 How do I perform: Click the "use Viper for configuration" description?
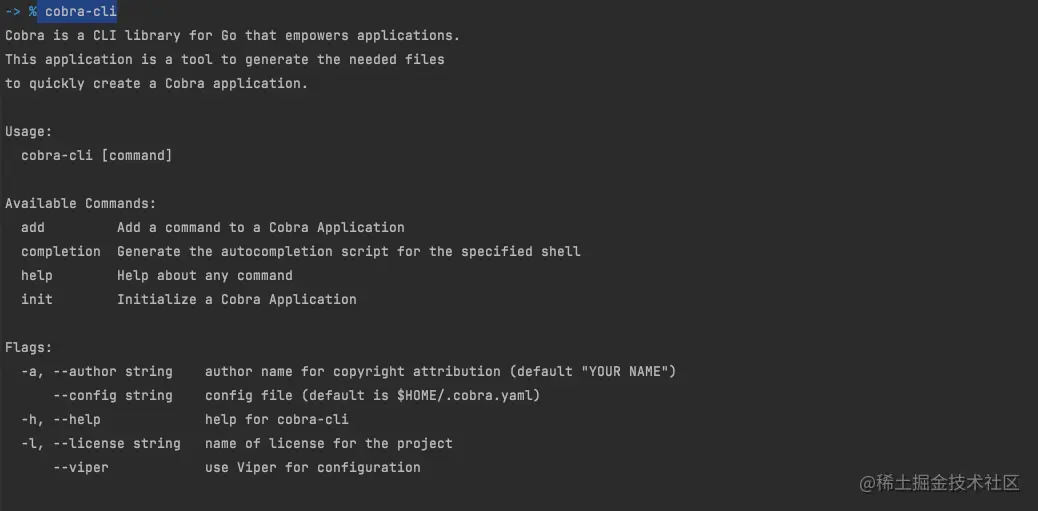click(x=312, y=467)
